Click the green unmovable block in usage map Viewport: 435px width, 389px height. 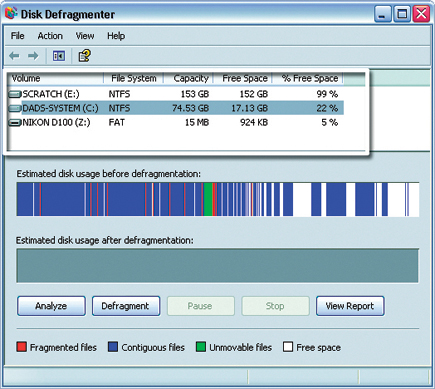click(208, 199)
